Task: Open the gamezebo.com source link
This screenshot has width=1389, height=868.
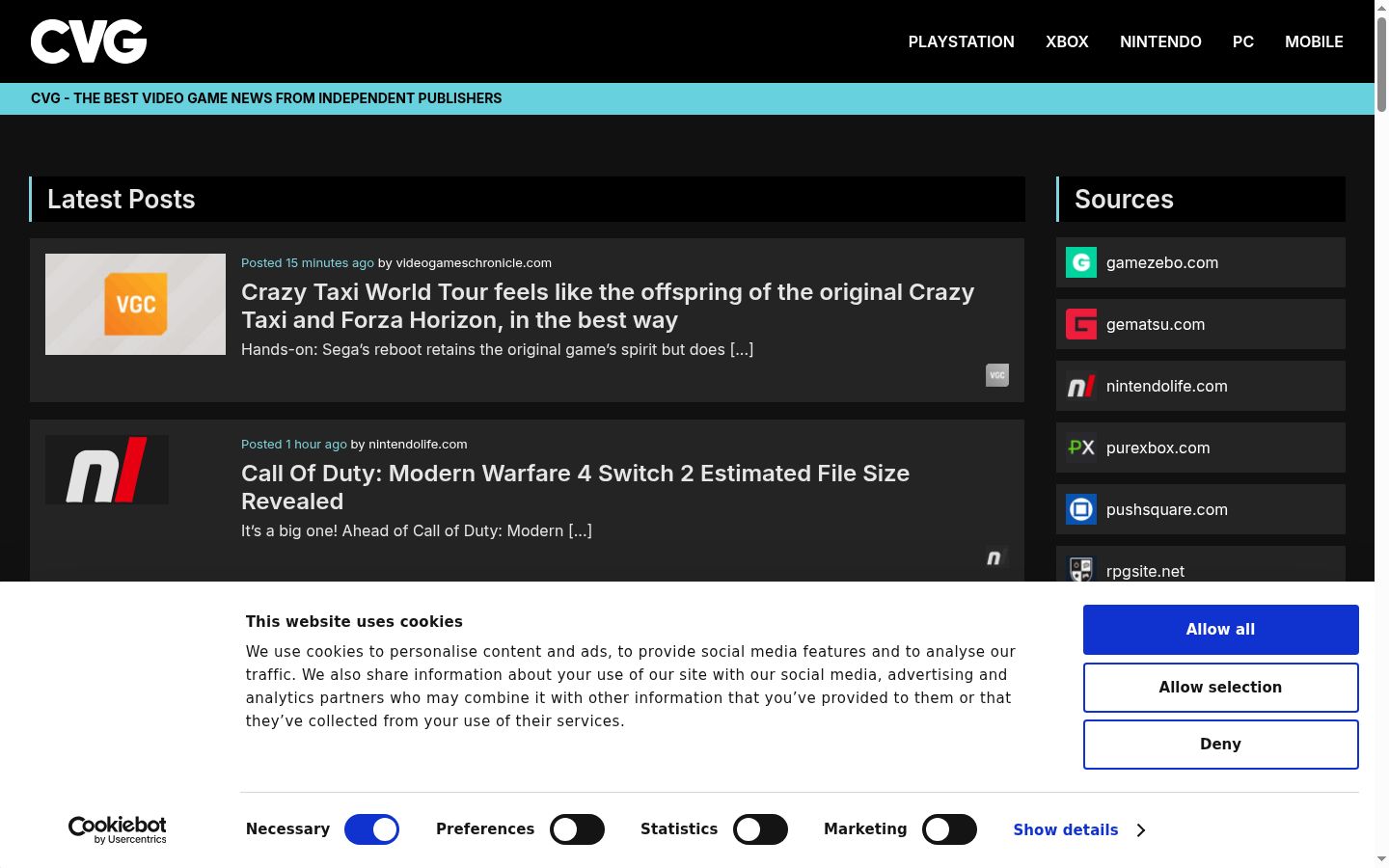Action: click(x=1162, y=262)
